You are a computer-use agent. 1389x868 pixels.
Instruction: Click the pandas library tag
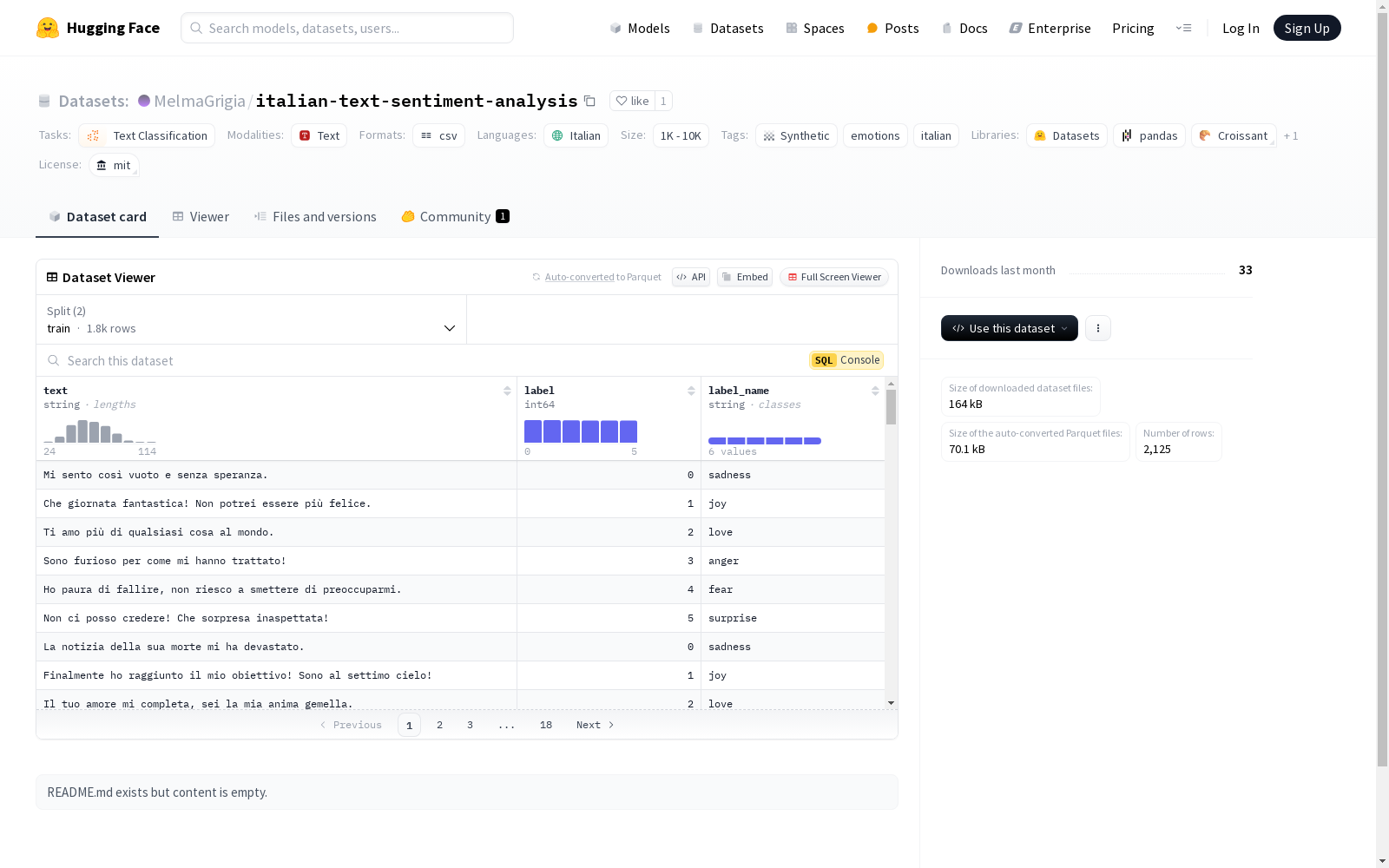(x=1149, y=135)
